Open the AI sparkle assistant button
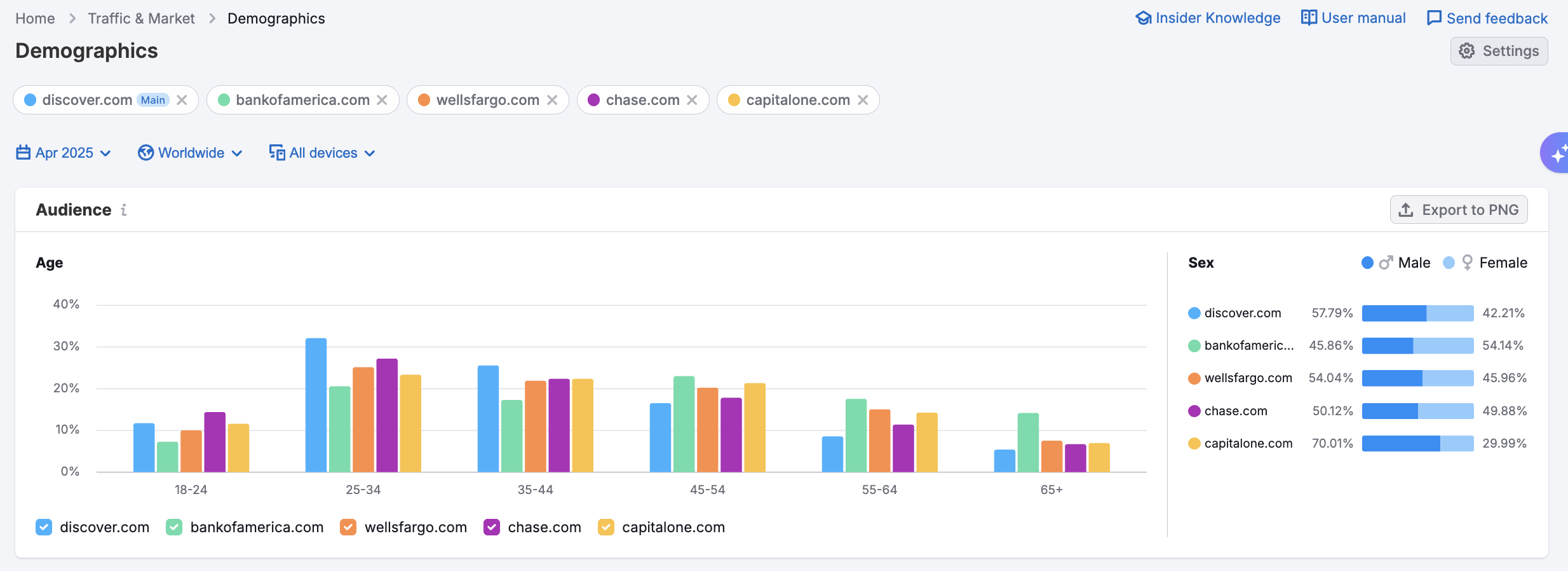Viewport: 1568px width, 571px height. coord(1557,153)
